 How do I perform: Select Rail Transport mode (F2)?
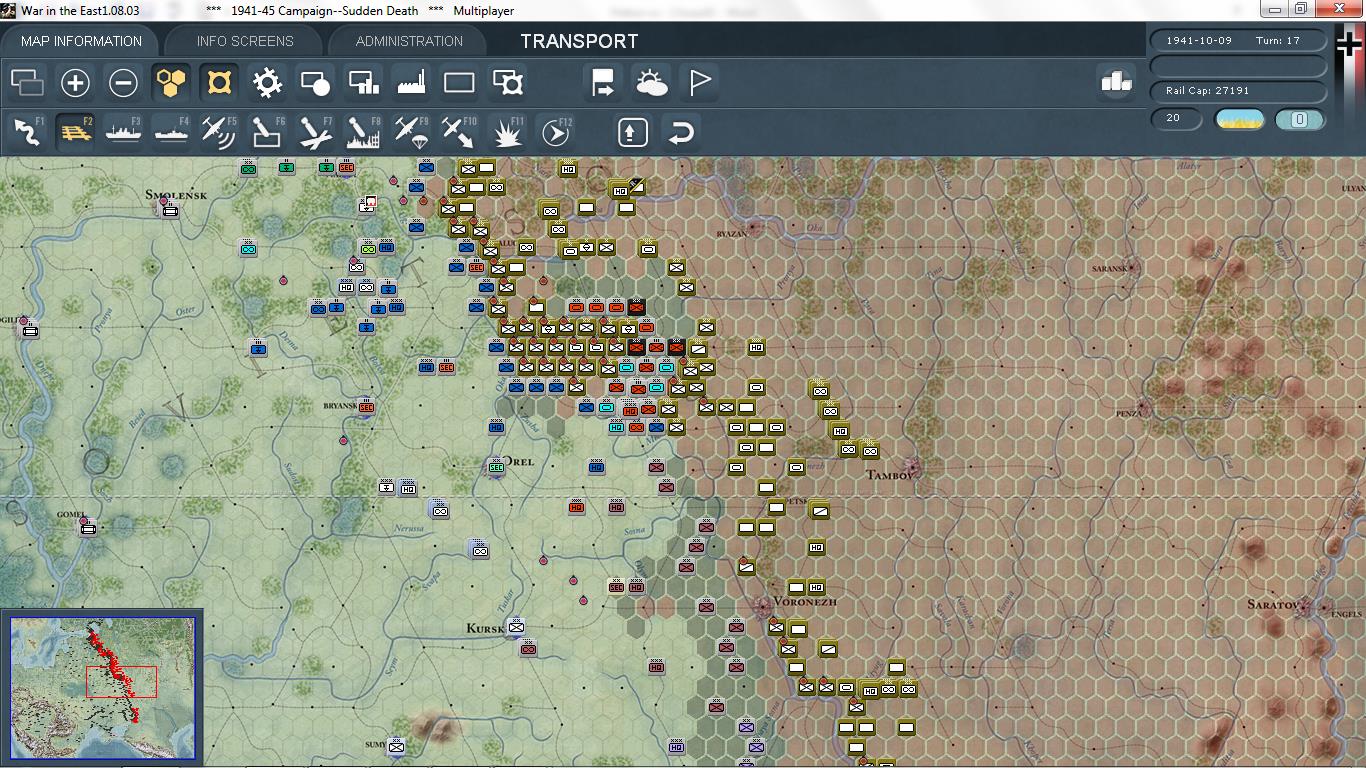click(x=75, y=132)
